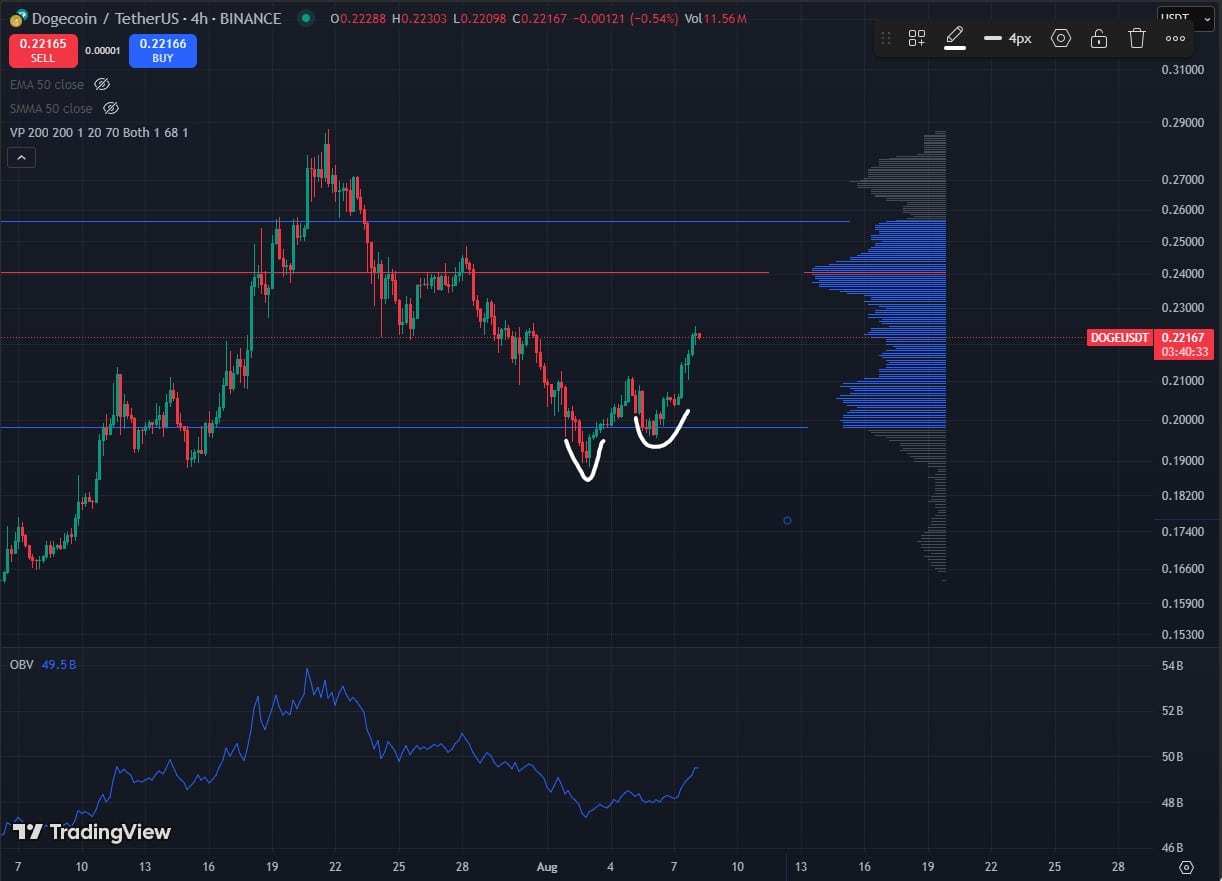
Task: Show the hidden EMA 50 indicator
Action: [101, 84]
